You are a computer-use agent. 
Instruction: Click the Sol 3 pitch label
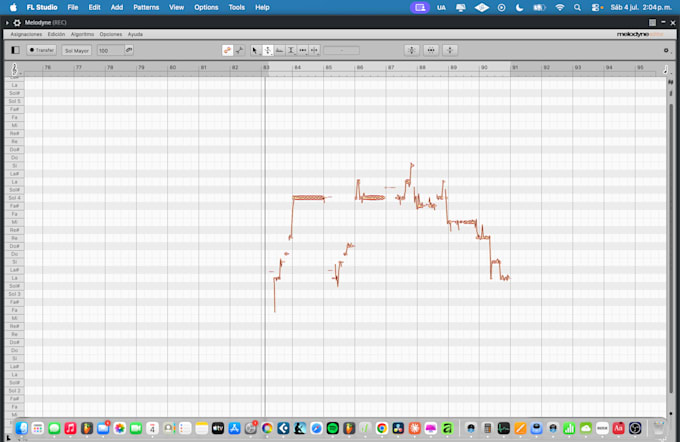tap(14, 294)
